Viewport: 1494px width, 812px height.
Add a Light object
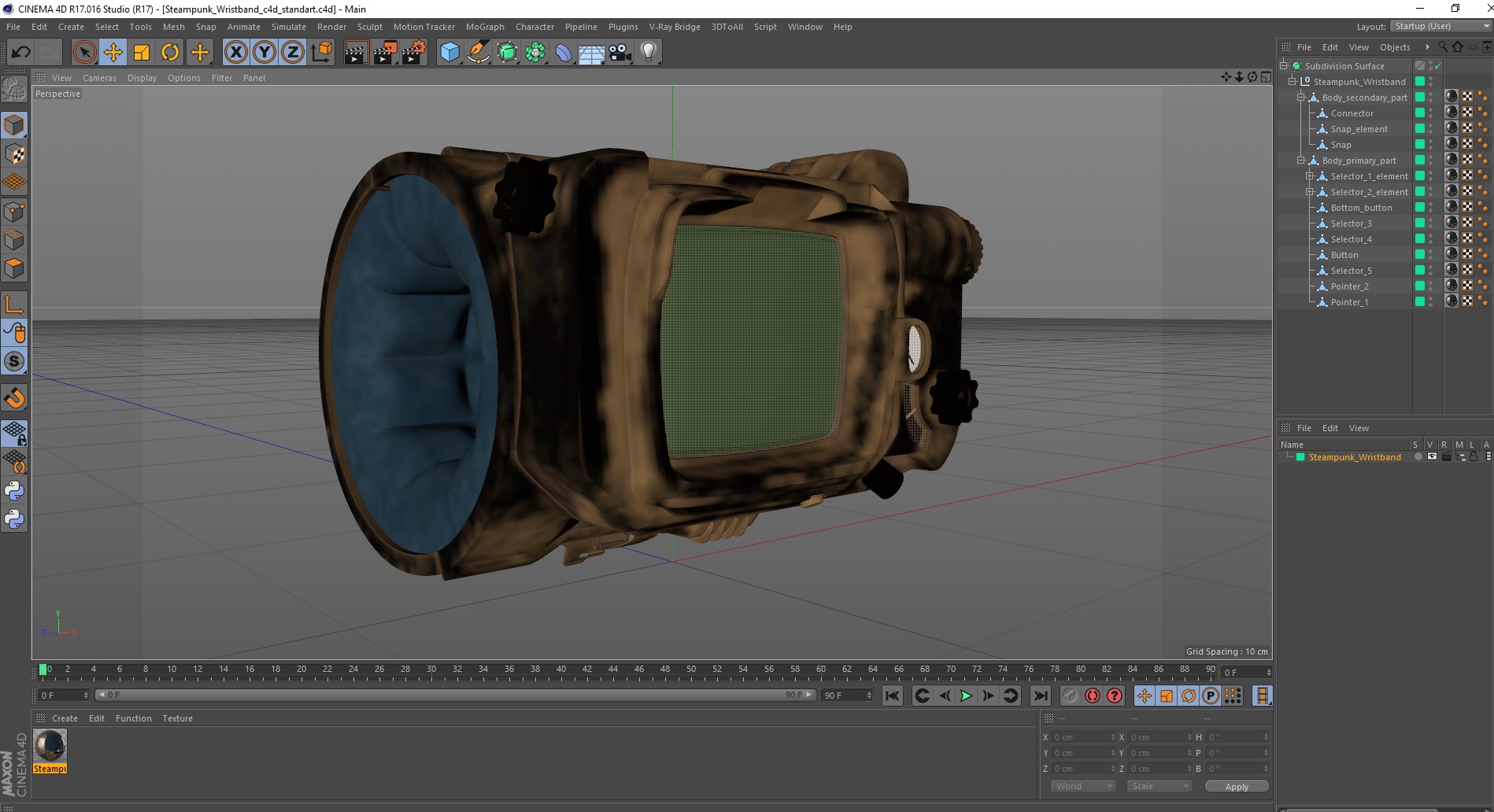(x=649, y=53)
